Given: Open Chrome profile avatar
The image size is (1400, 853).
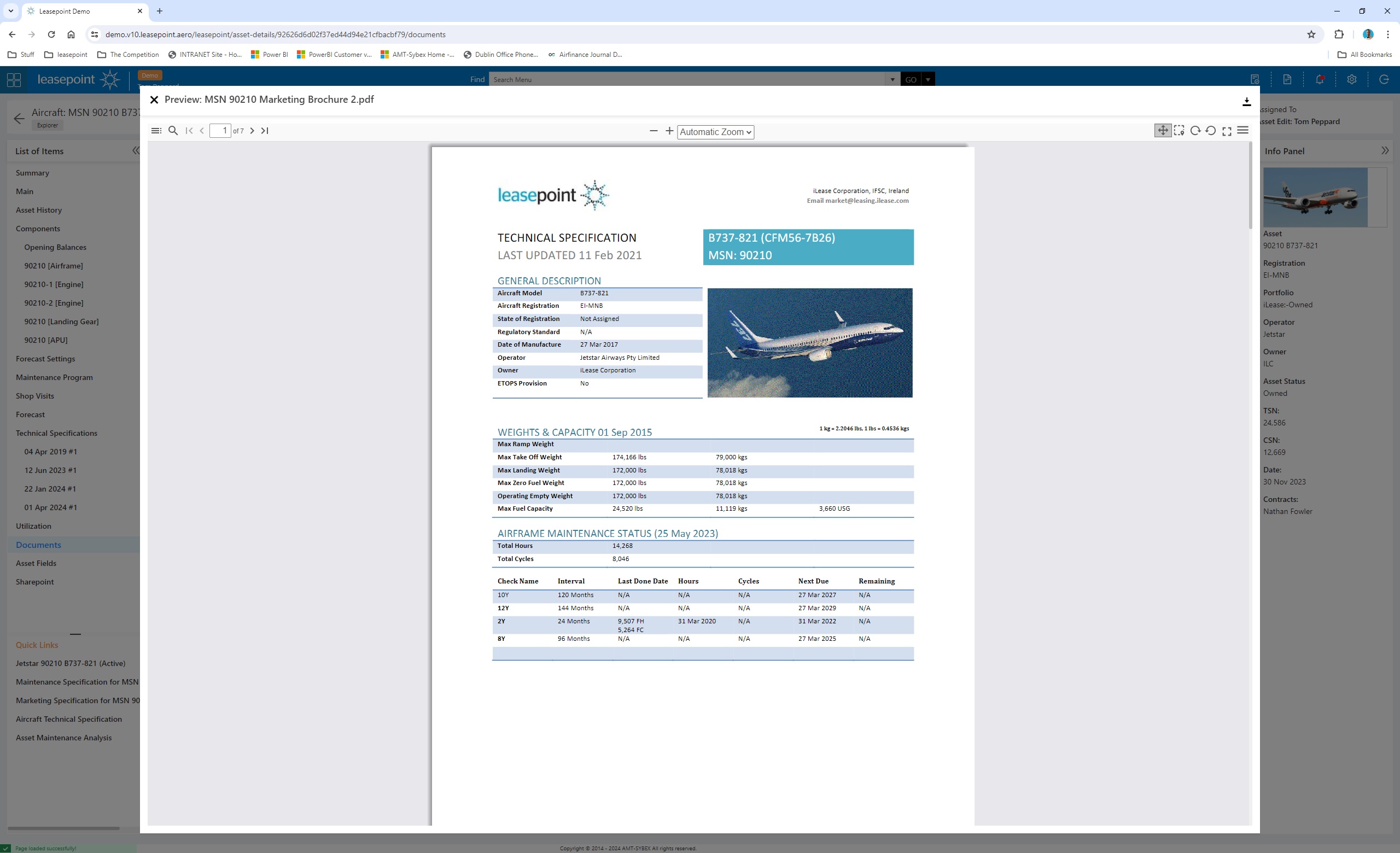Looking at the screenshot, I should 1368,34.
